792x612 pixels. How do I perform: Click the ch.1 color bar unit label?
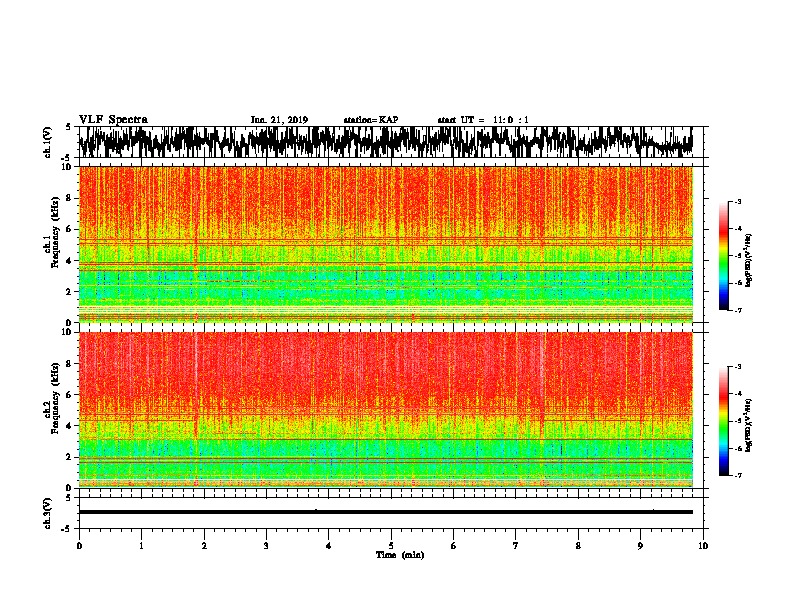pyautogui.click(x=749, y=260)
